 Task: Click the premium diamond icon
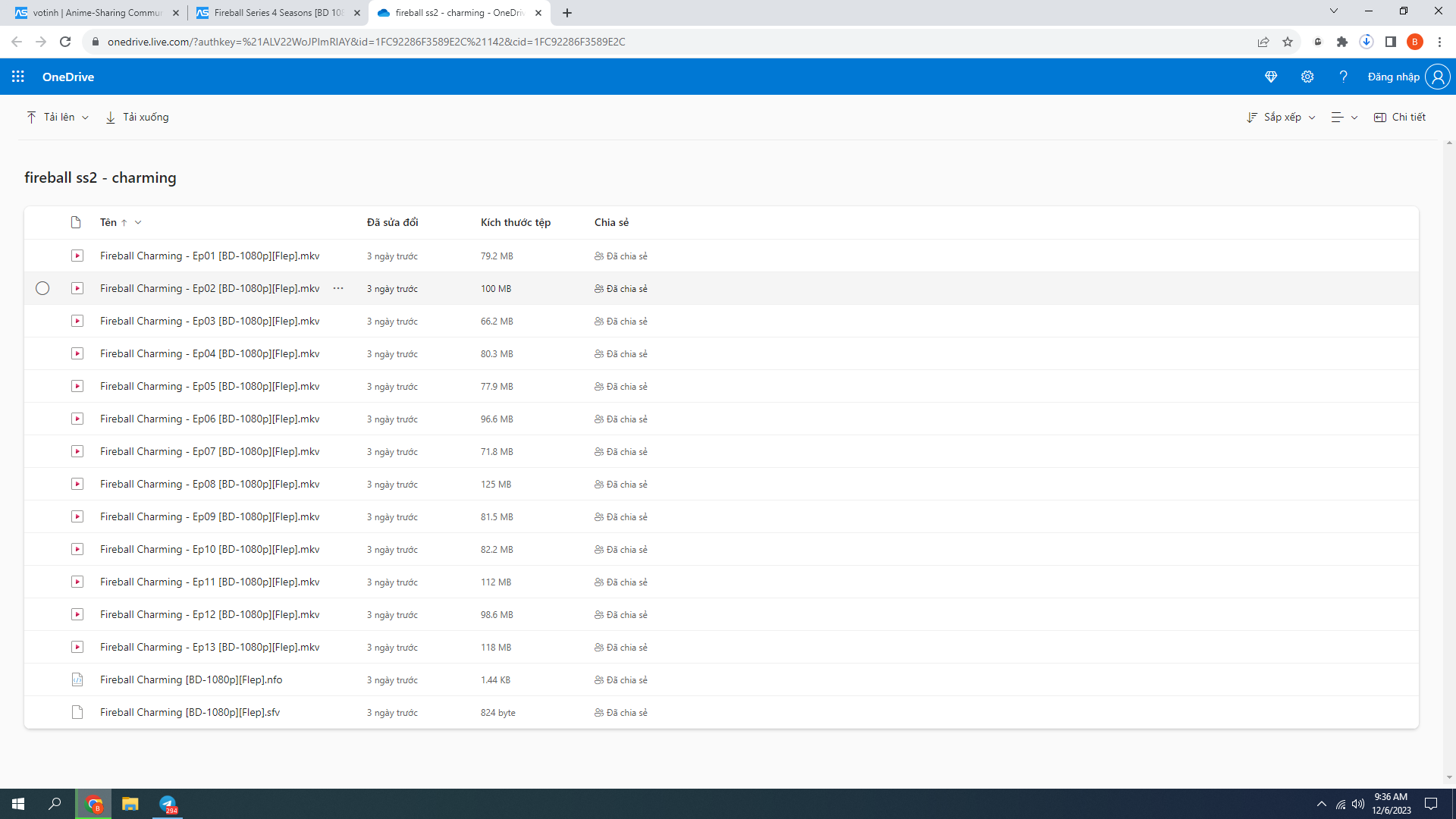1271,77
